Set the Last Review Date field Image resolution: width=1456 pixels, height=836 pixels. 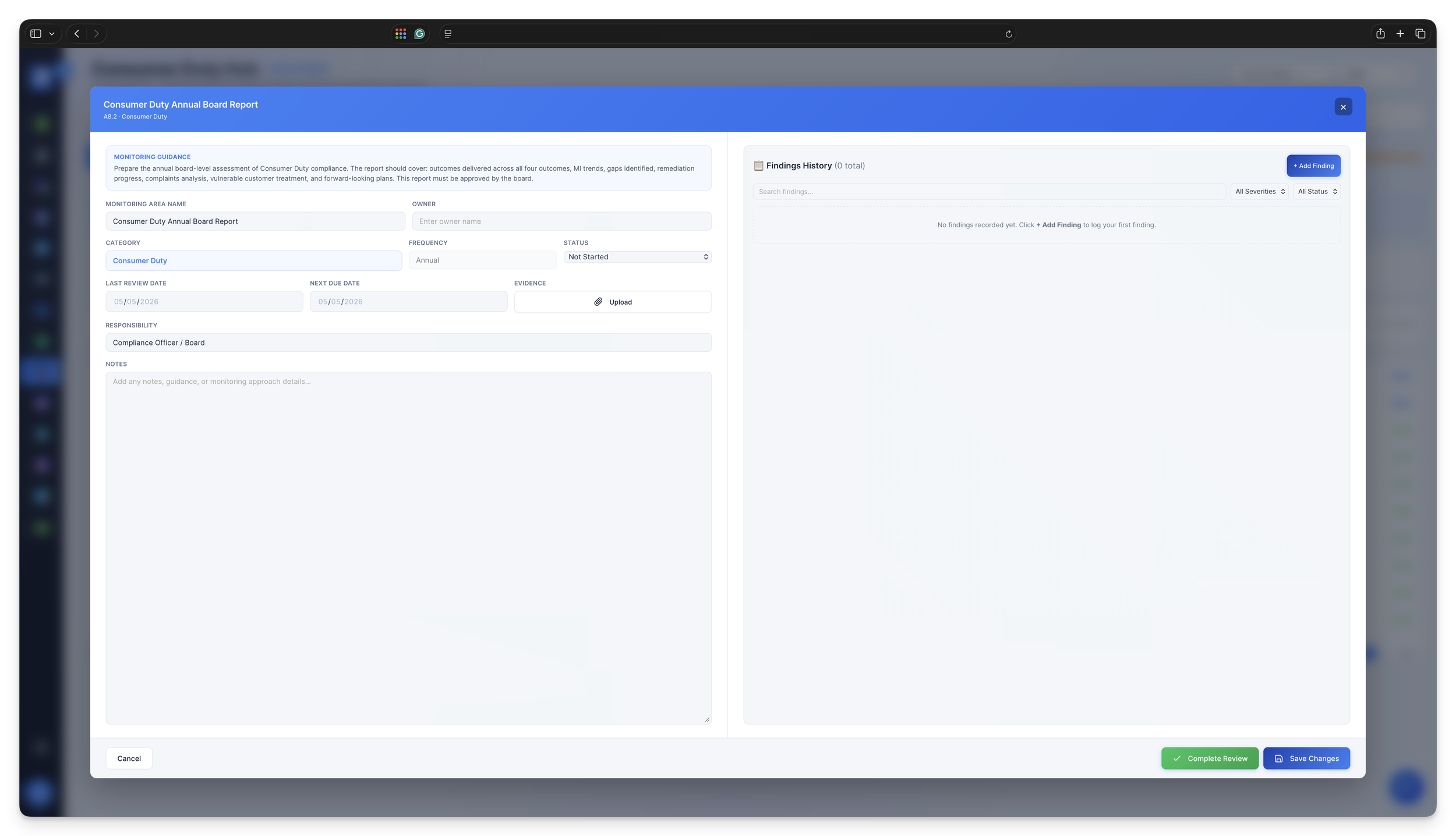click(204, 302)
